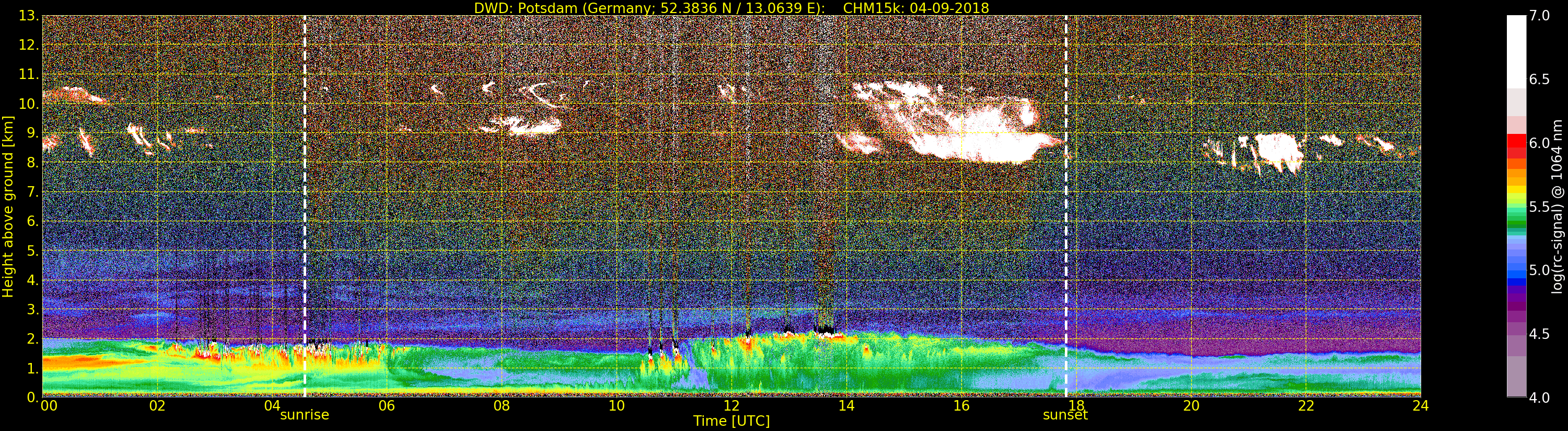Click the time axis tick '14'
Screen dimensions: 1568x431
click(x=846, y=406)
